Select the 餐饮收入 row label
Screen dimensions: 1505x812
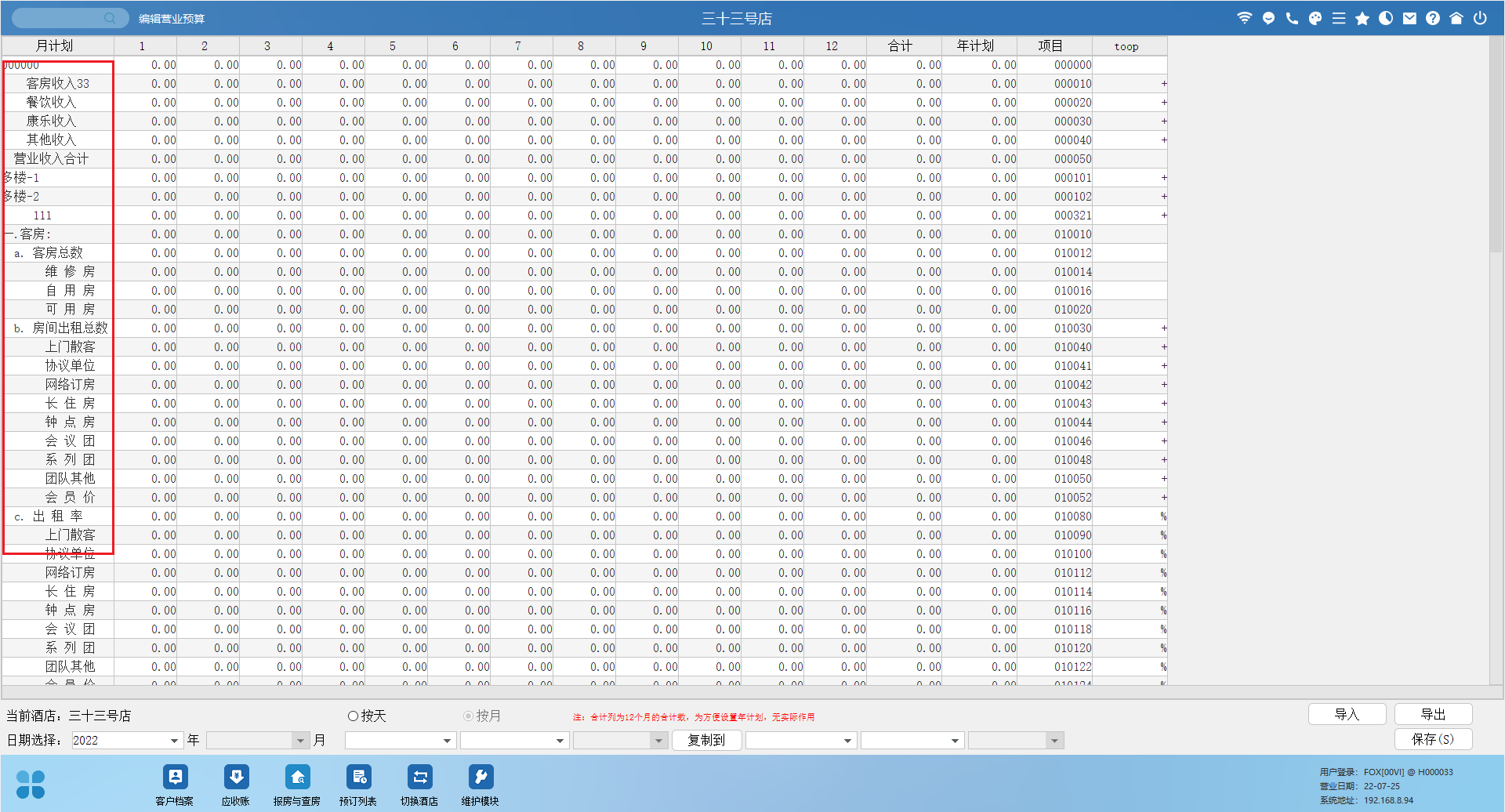pos(51,103)
